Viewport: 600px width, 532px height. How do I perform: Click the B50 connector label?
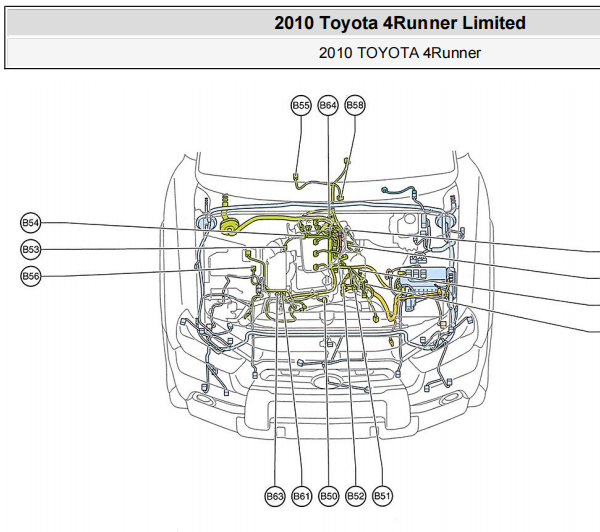tap(328, 496)
